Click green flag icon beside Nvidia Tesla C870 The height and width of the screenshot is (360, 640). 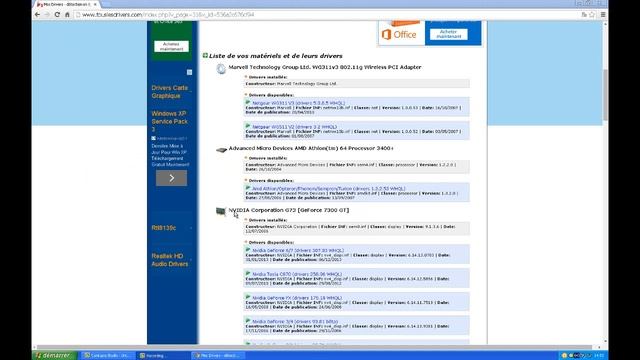pos(248,273)
